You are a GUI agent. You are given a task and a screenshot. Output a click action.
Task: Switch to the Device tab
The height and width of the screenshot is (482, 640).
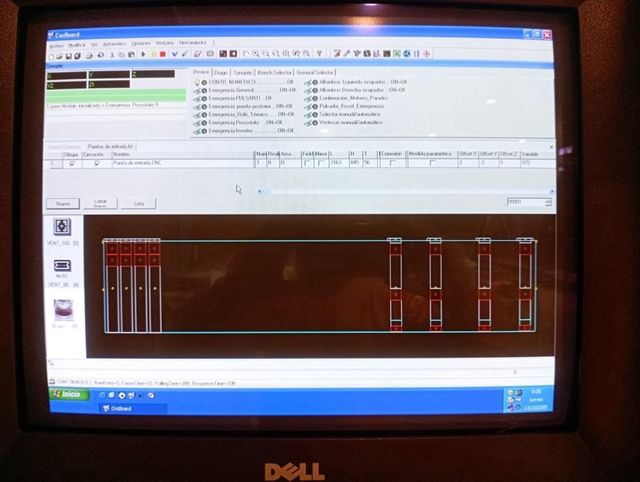click(x=201, y=72)
